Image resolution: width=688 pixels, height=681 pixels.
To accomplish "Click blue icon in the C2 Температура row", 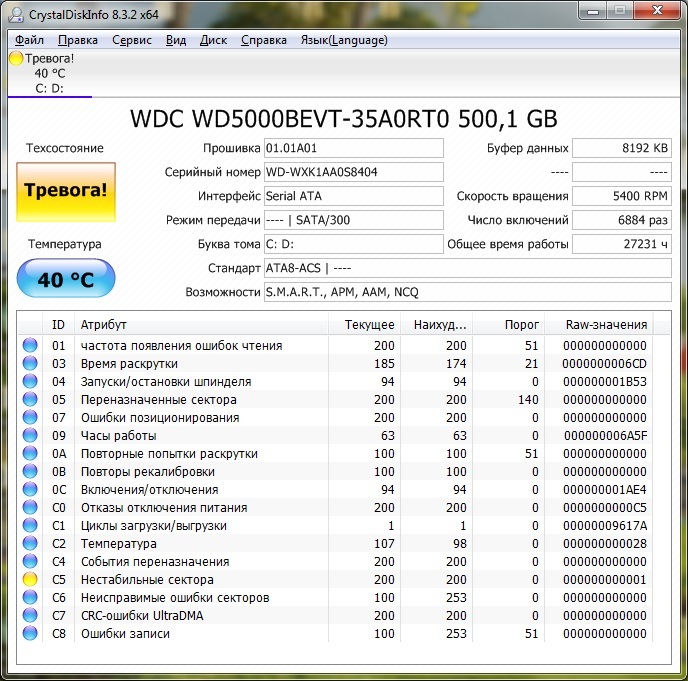I will 30,543.
